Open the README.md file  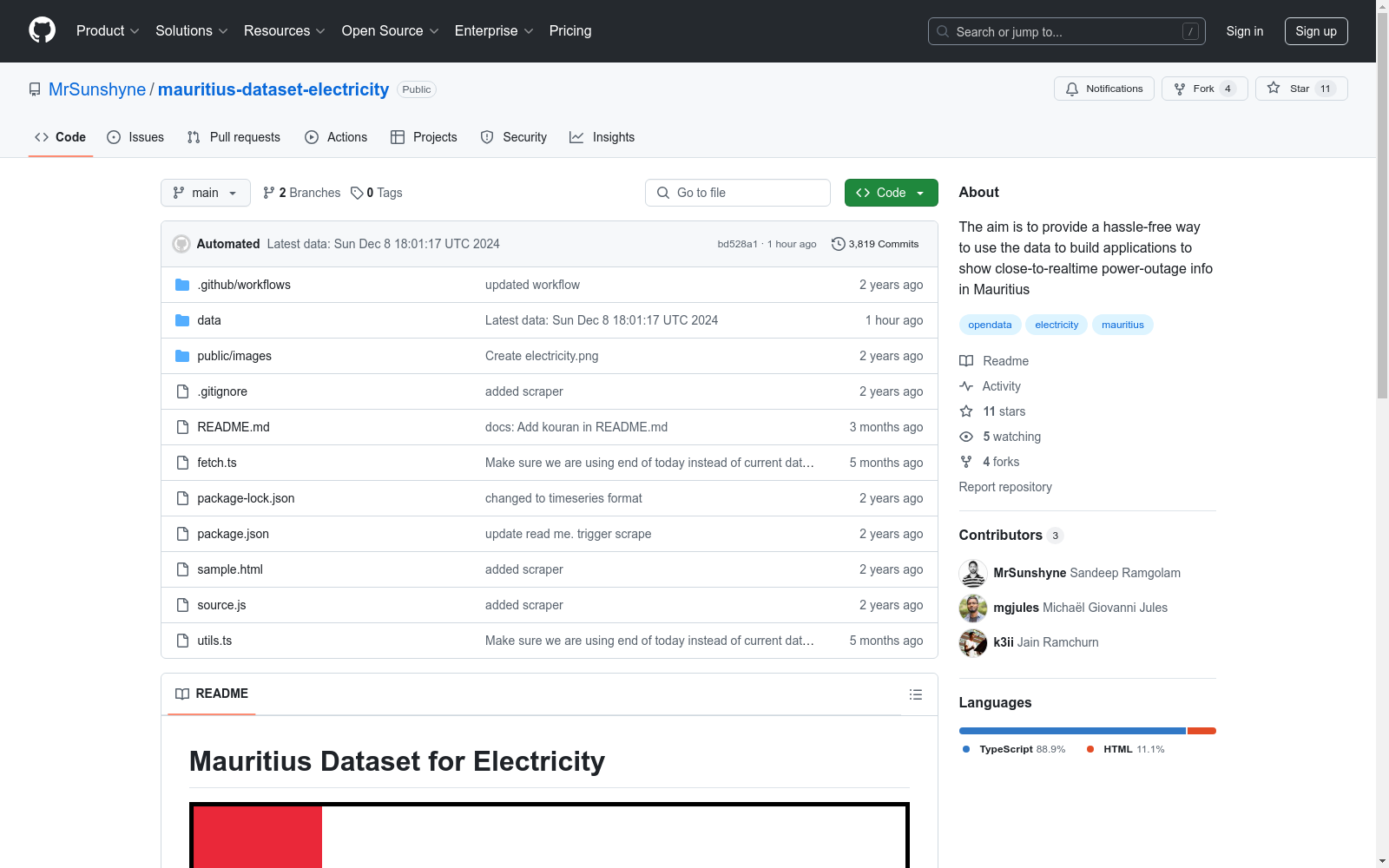coord(234,427)
